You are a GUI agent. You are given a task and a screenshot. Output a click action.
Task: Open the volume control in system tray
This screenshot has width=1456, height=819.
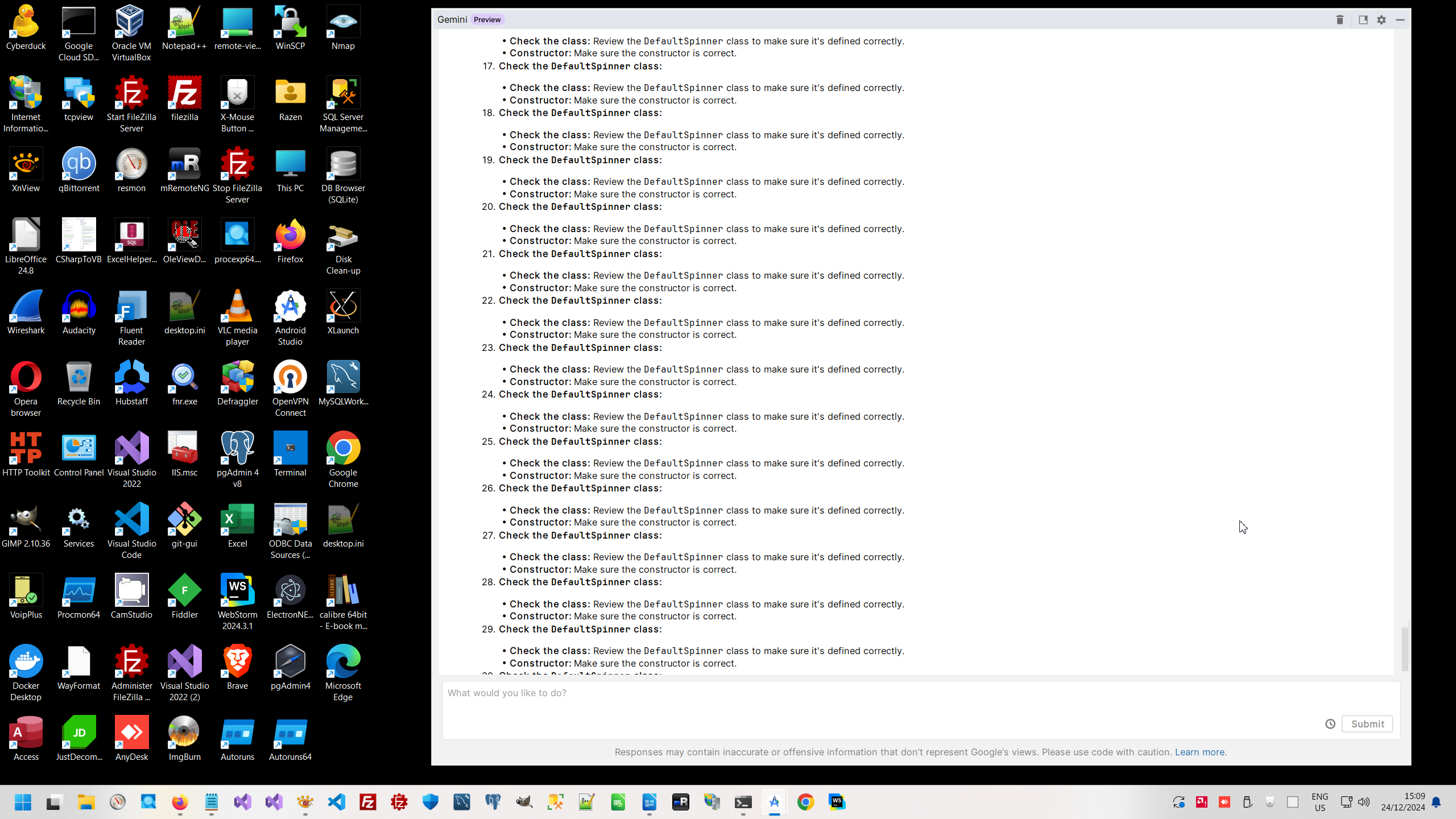(x=1363, y=802)
